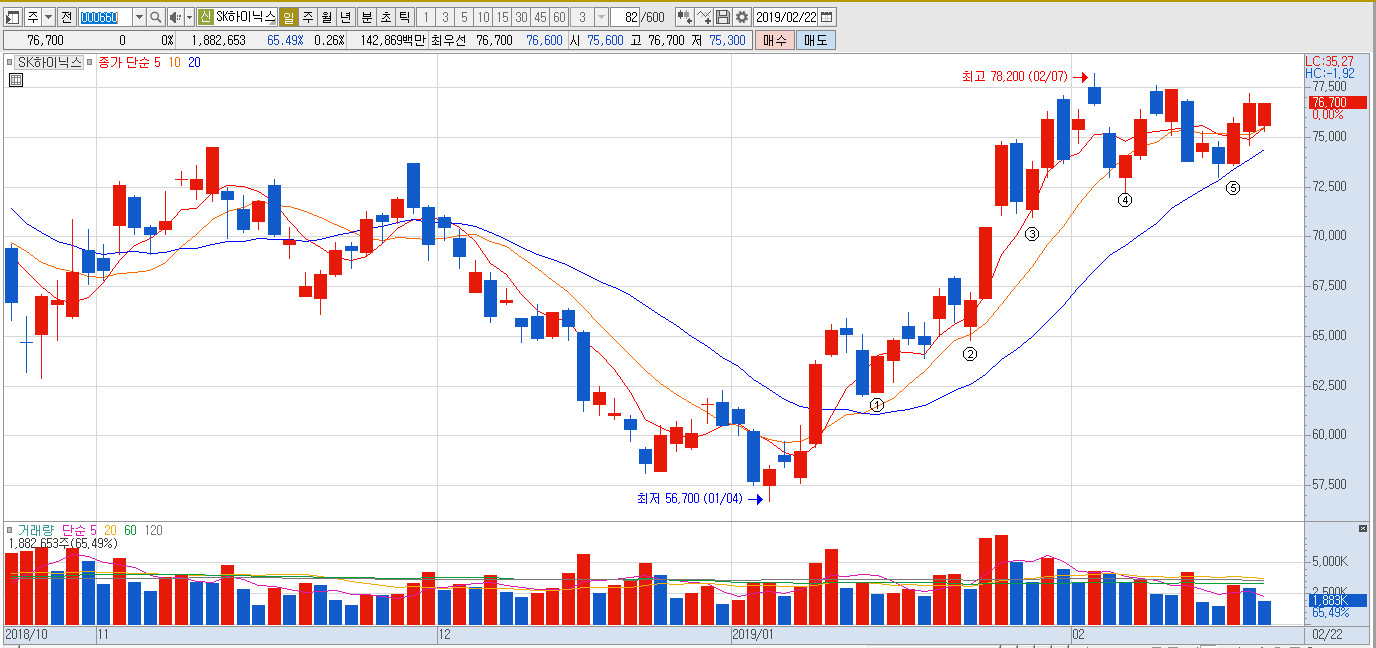Select the tick (틱) chart tab
This screenshot has width=1376, height=648.
point(404,17)
